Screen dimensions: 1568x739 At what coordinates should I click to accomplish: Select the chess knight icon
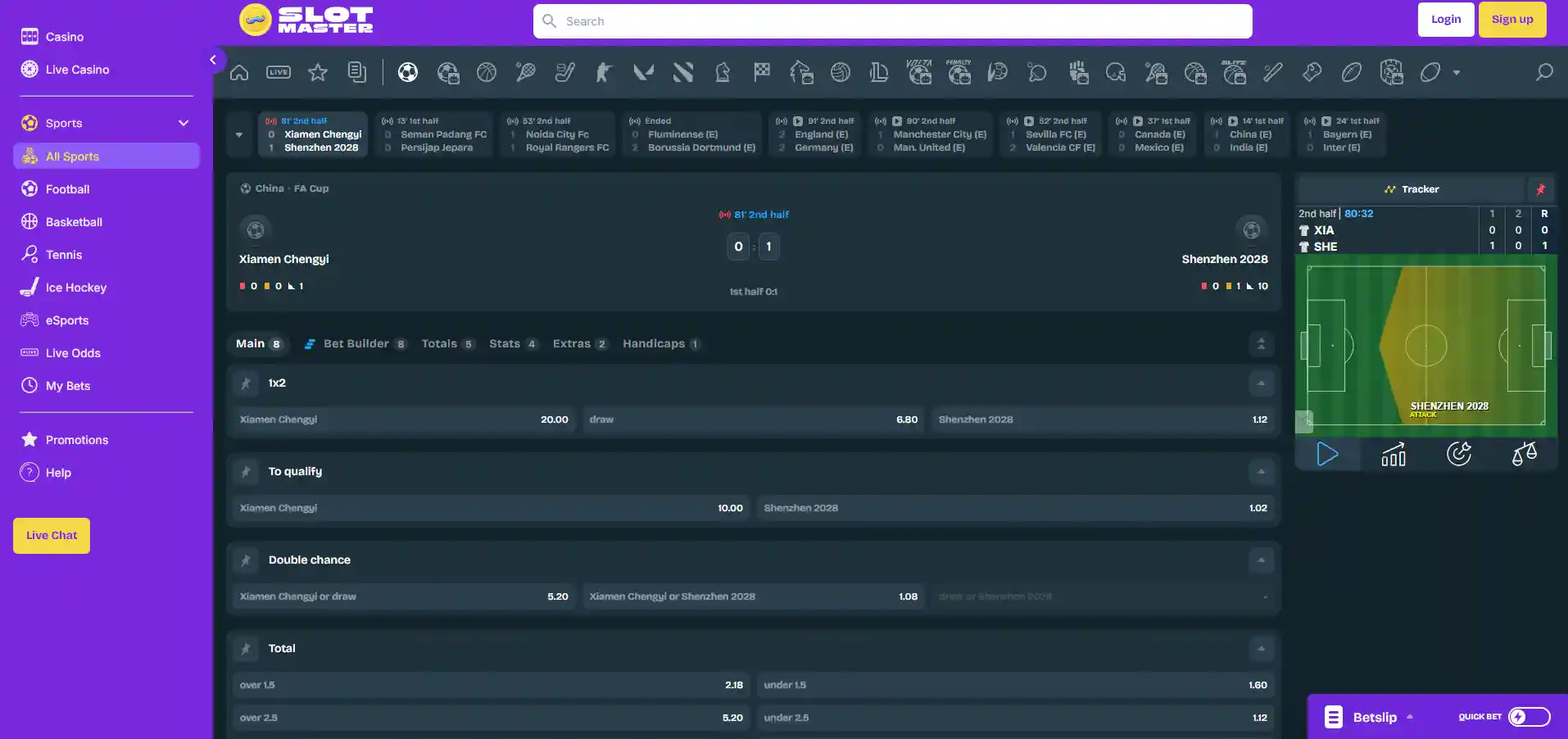coord(723,73)
